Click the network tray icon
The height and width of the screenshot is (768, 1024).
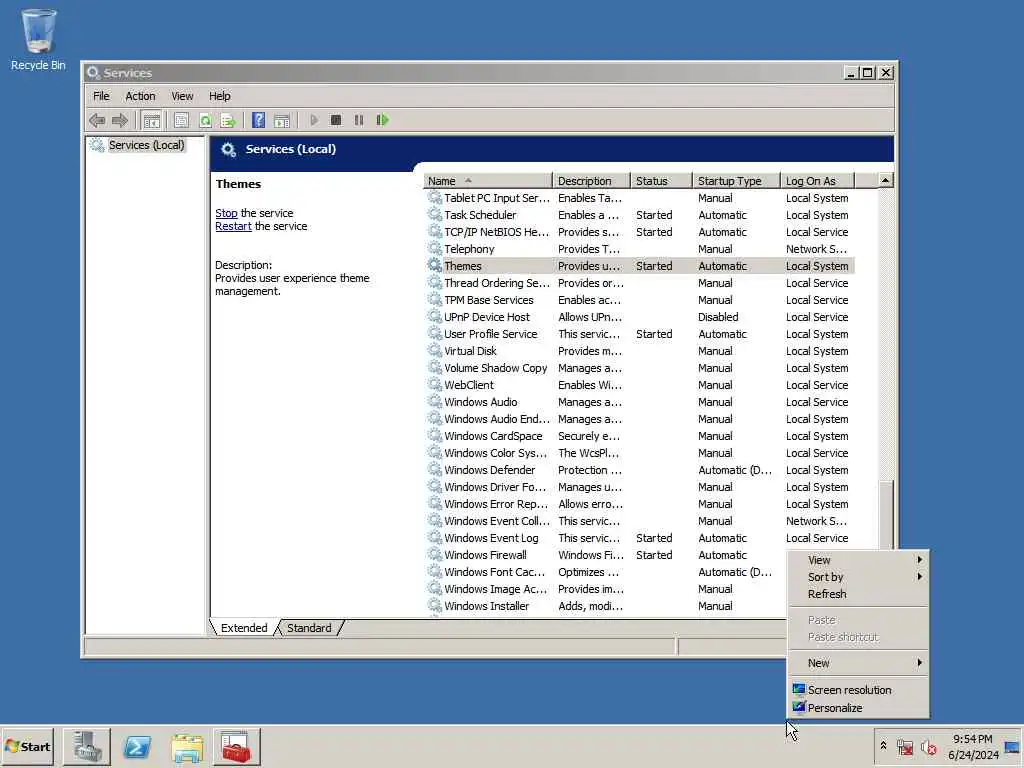tap(904, 747)
